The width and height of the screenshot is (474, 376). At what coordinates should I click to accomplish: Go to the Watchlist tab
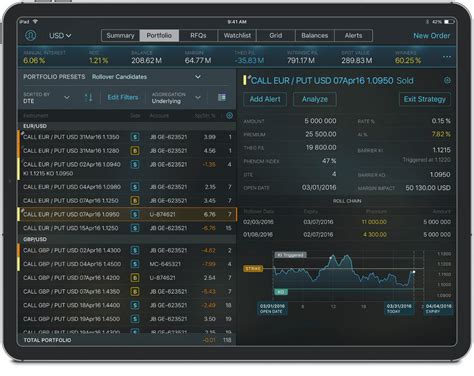tap(237, 36)
